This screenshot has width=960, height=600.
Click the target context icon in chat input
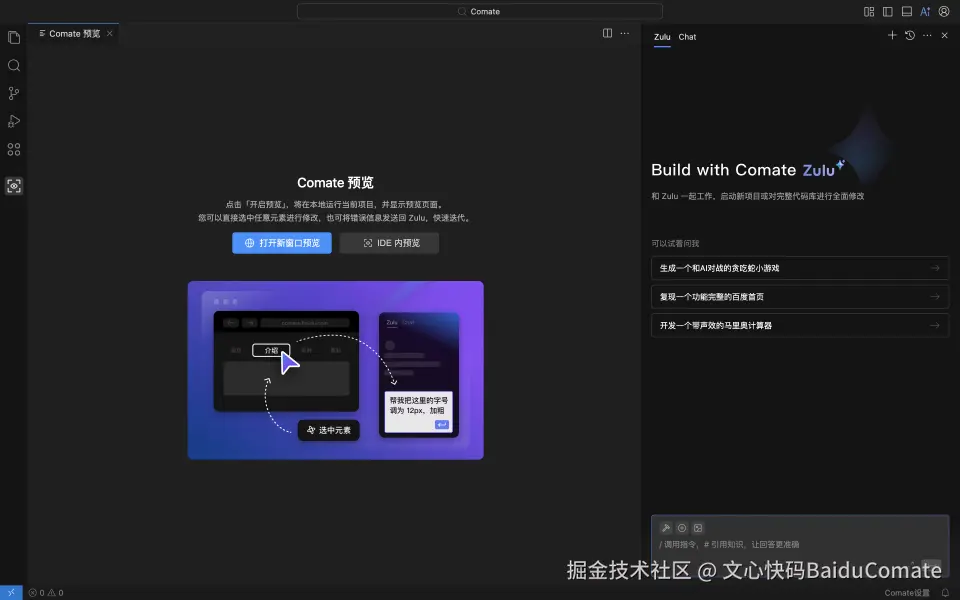[x=682, y=528]
